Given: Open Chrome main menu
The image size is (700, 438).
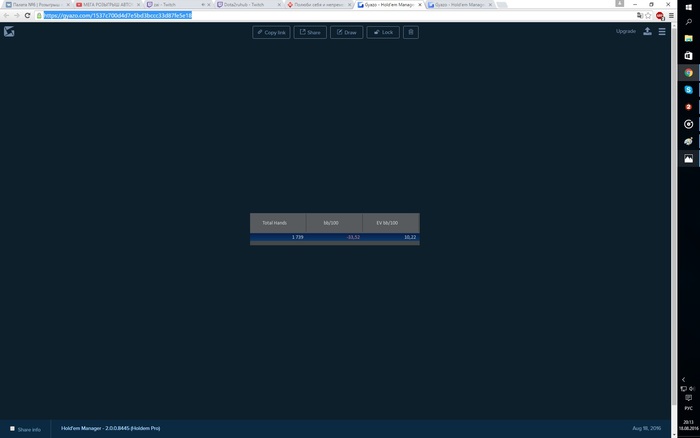Looking at the screenshot, I should [x=671, y=16].
